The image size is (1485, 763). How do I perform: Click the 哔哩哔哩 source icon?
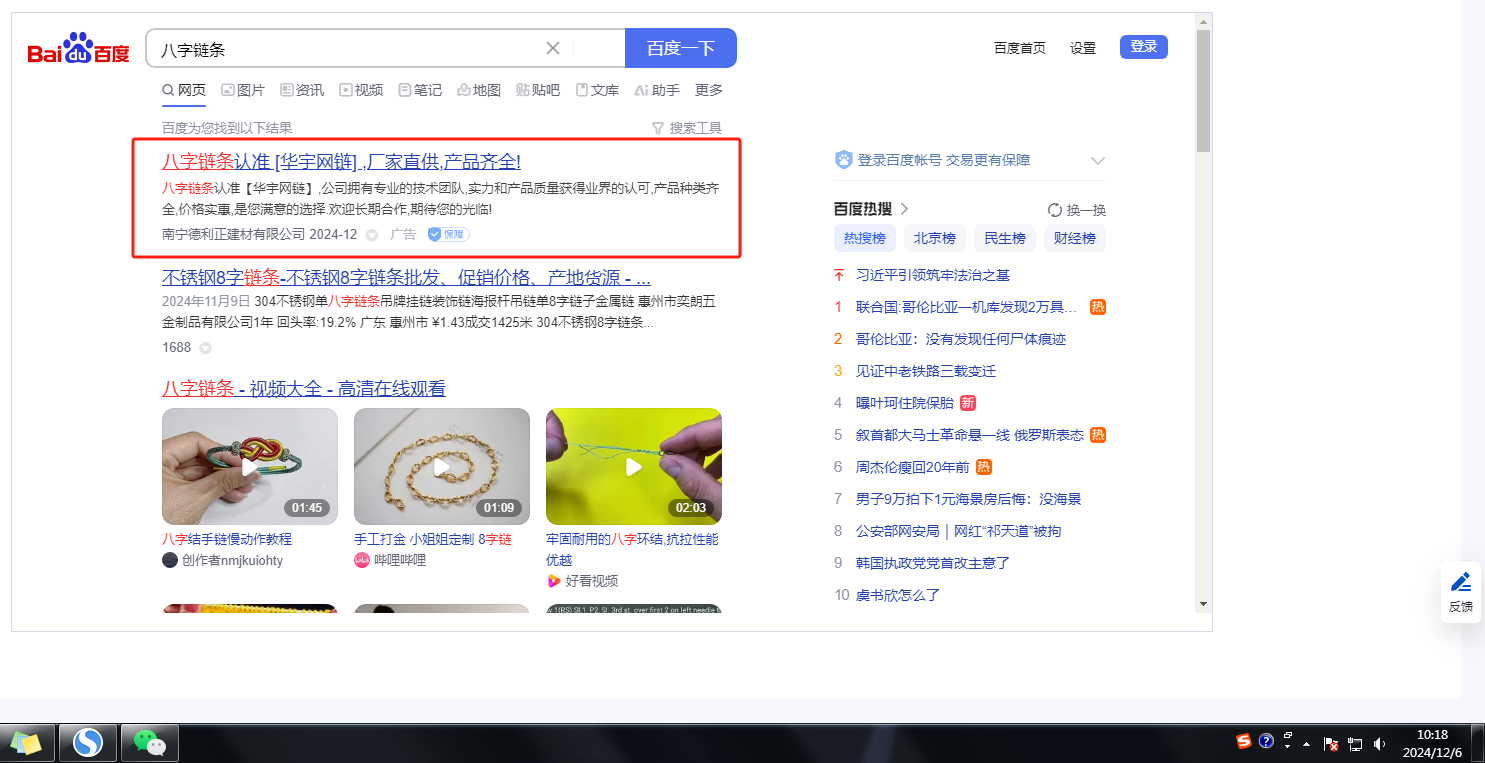coord(362,560)
